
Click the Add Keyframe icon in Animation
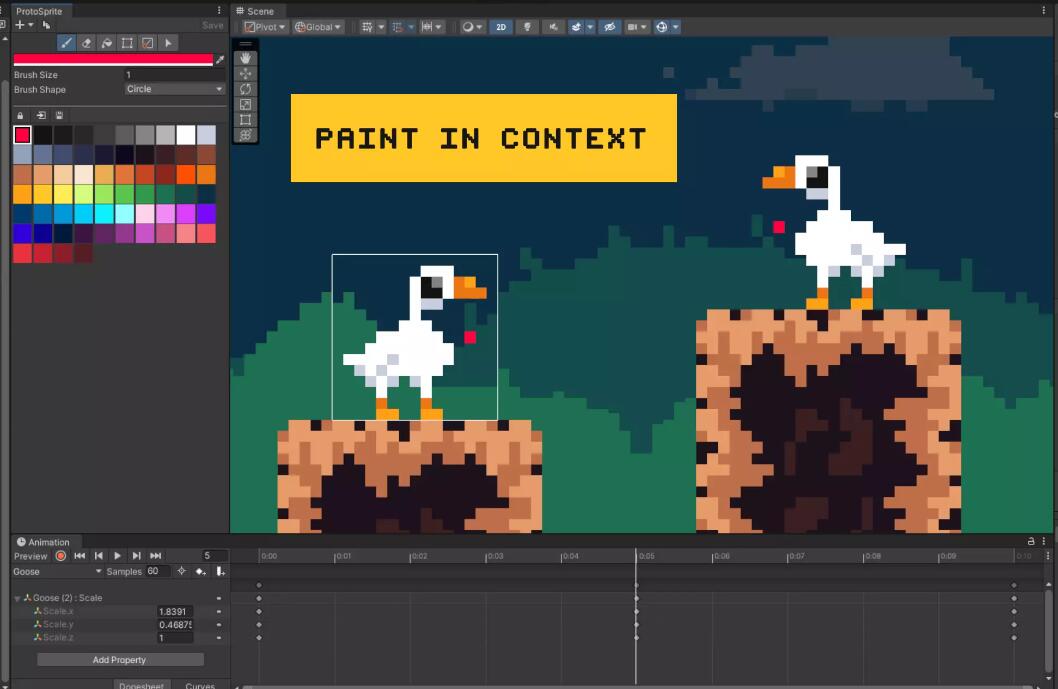click(201, 571)
